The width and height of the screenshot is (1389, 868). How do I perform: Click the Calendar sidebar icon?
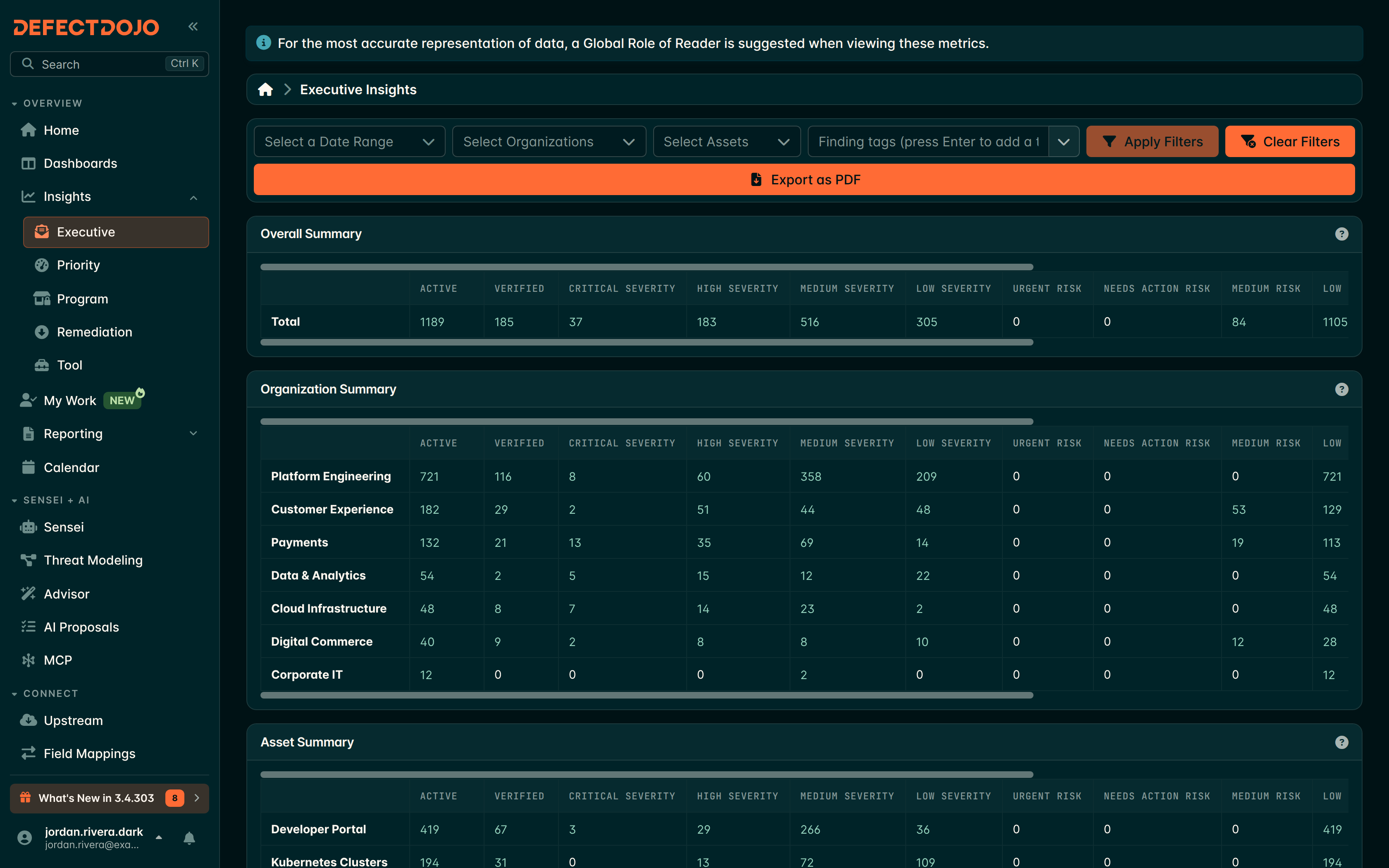[x=28, y=467]
